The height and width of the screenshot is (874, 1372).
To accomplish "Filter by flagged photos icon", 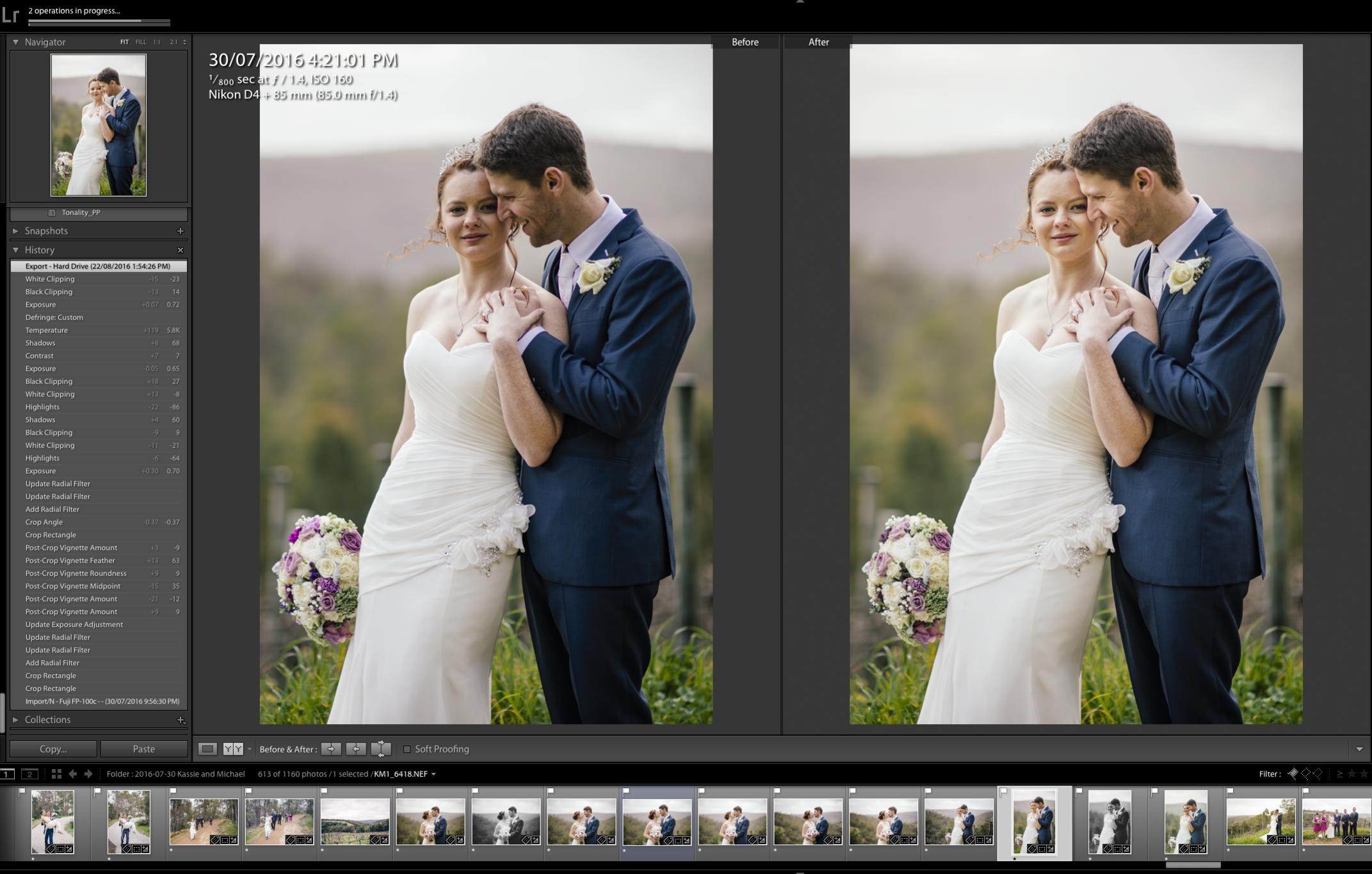I will pos(1293,773).
